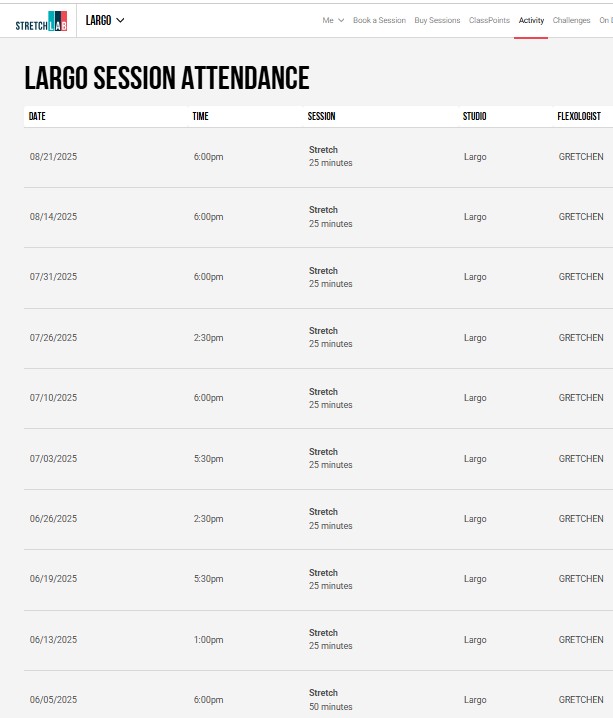This screenshot has height=718, width=613.
Task: Select the 07/03/2025 session row date
Action: [x=53, y=459]
